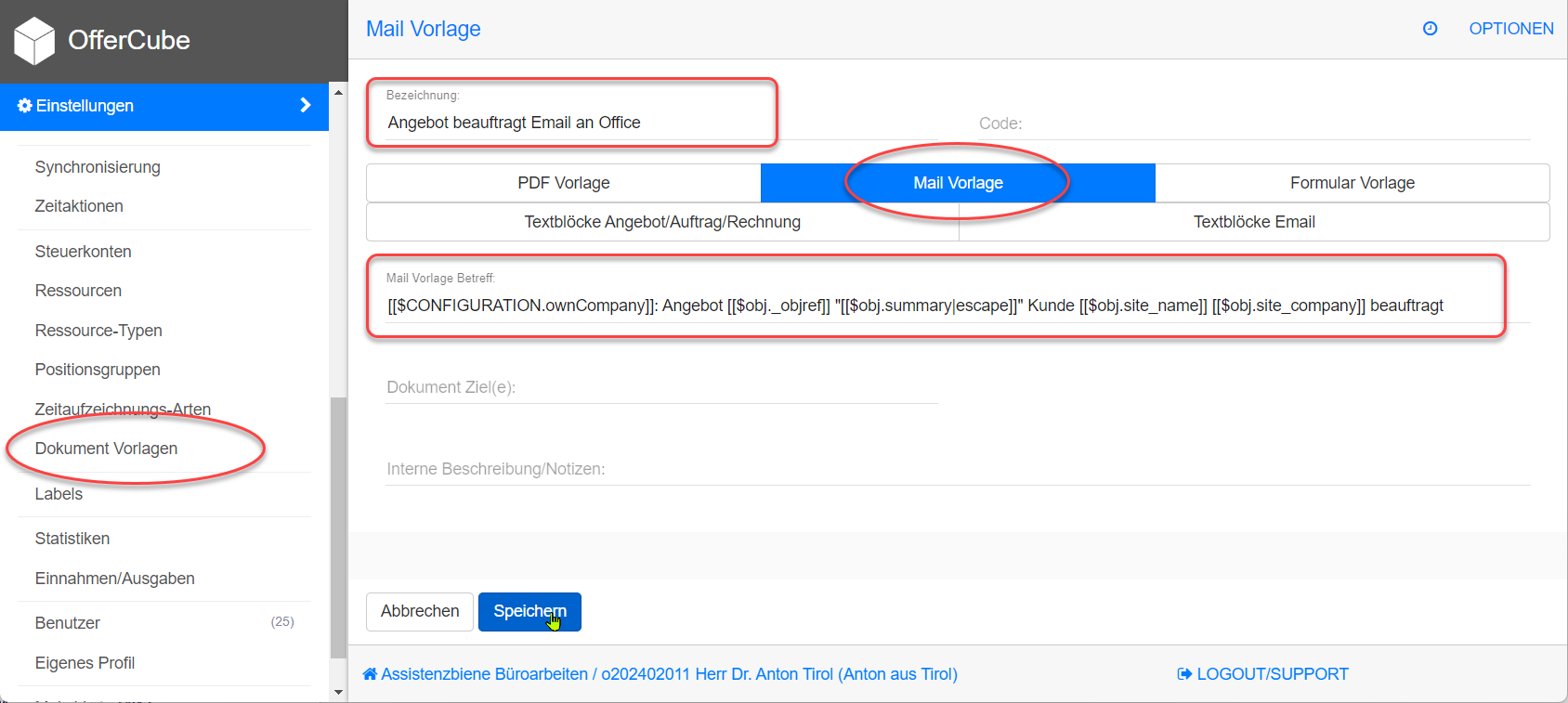The width and height of the screenshot is (1568, 703).
Task: Click the clock icon beside OPTIONEN
Action: (1431, 29)
